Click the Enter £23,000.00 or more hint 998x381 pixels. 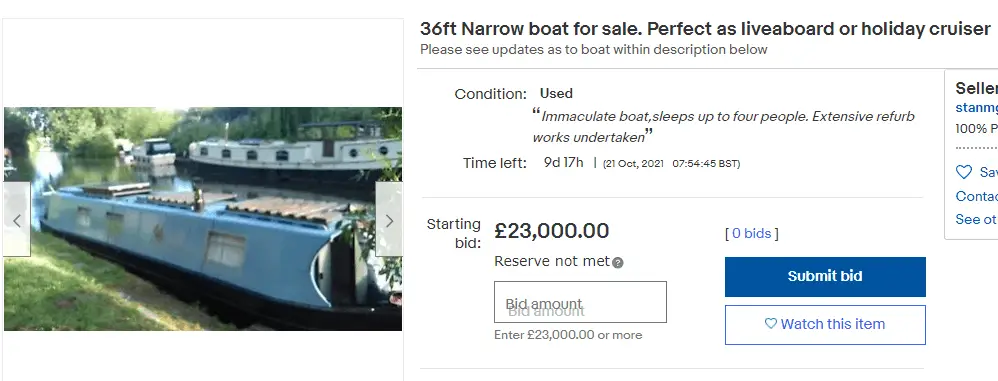[x=568, y=335]
